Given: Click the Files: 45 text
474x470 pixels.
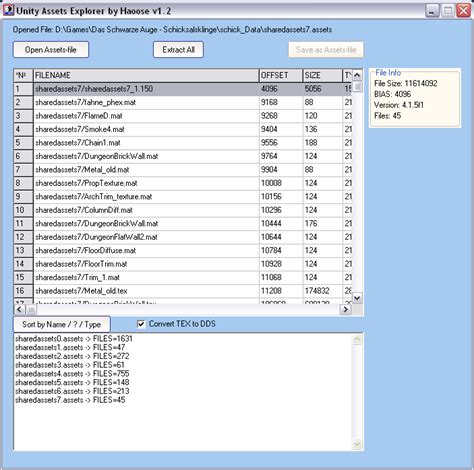Looking at the screenshot, I should point(387,116).
